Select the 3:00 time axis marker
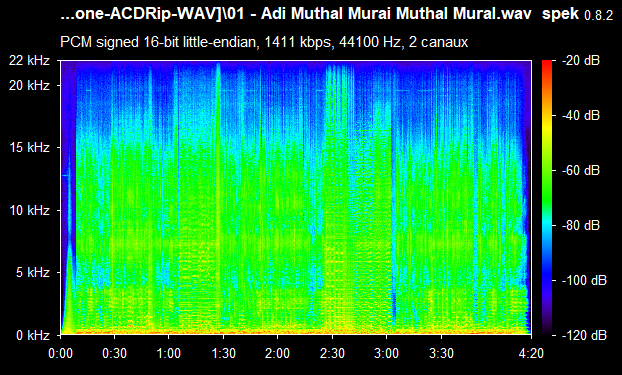This screenshot has height=375, width=622. pyautogui.click(x=386, y=353)
